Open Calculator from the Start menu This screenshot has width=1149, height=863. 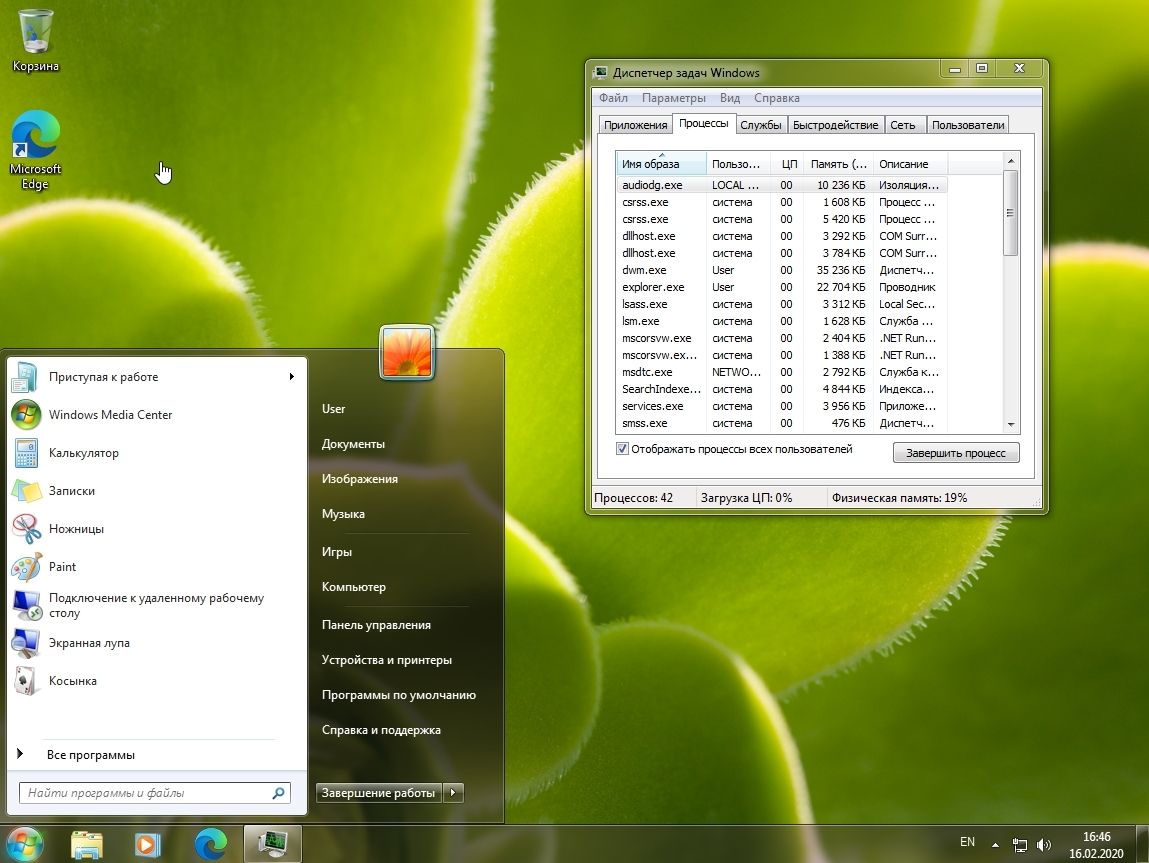[x=83, y=453]
